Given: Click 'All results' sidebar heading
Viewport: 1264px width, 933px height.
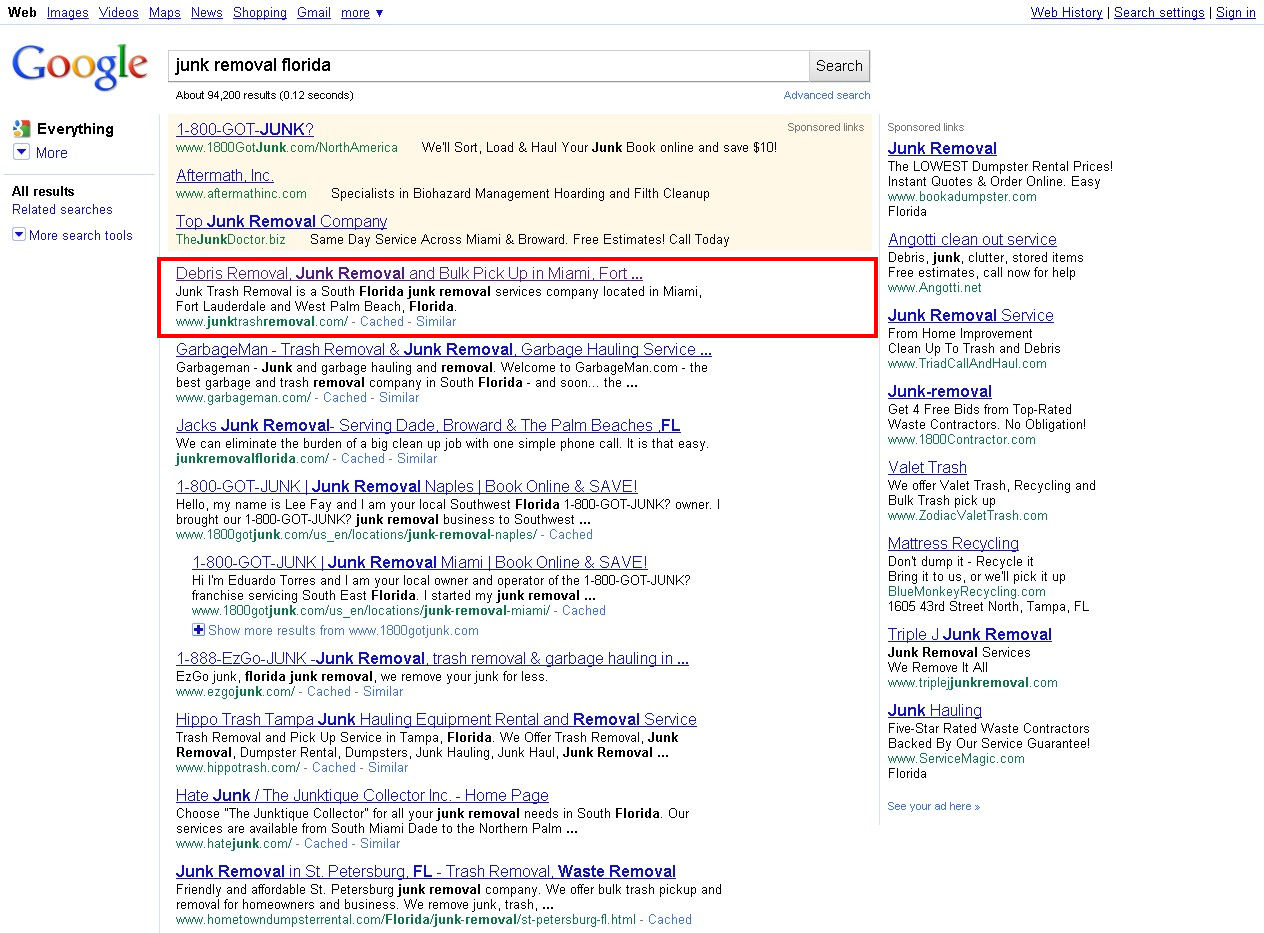Looking at the screenshot, I should [x=43, y=191].
